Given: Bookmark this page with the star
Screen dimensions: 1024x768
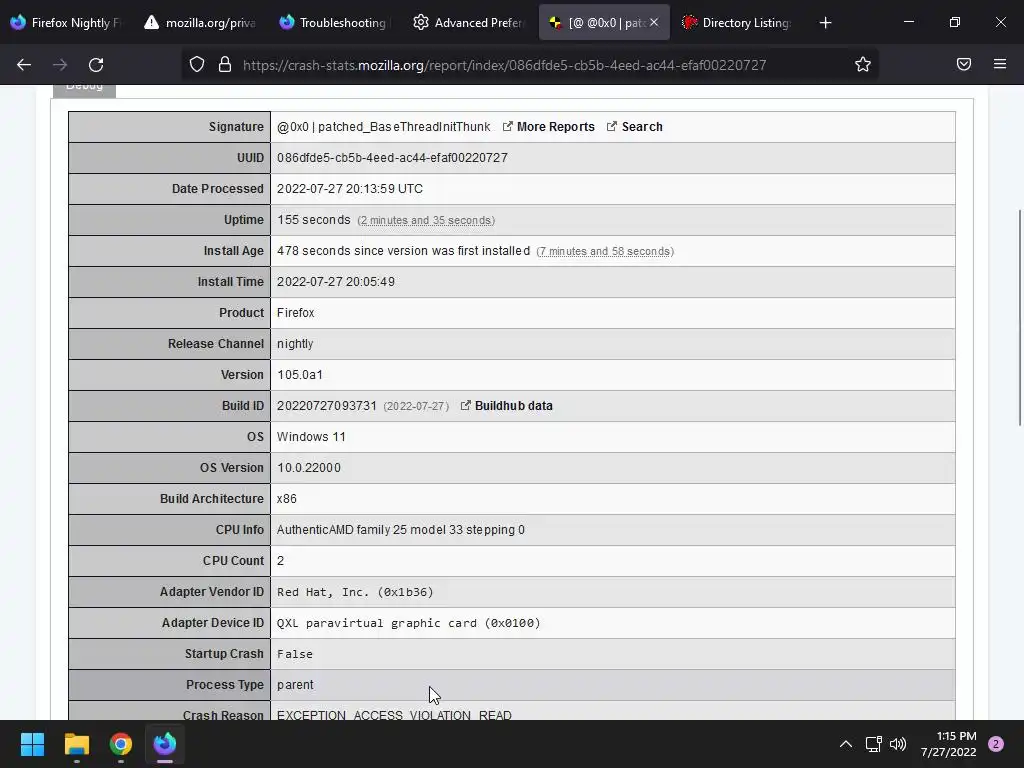Looking at the screenshot, I should [863, 64].
